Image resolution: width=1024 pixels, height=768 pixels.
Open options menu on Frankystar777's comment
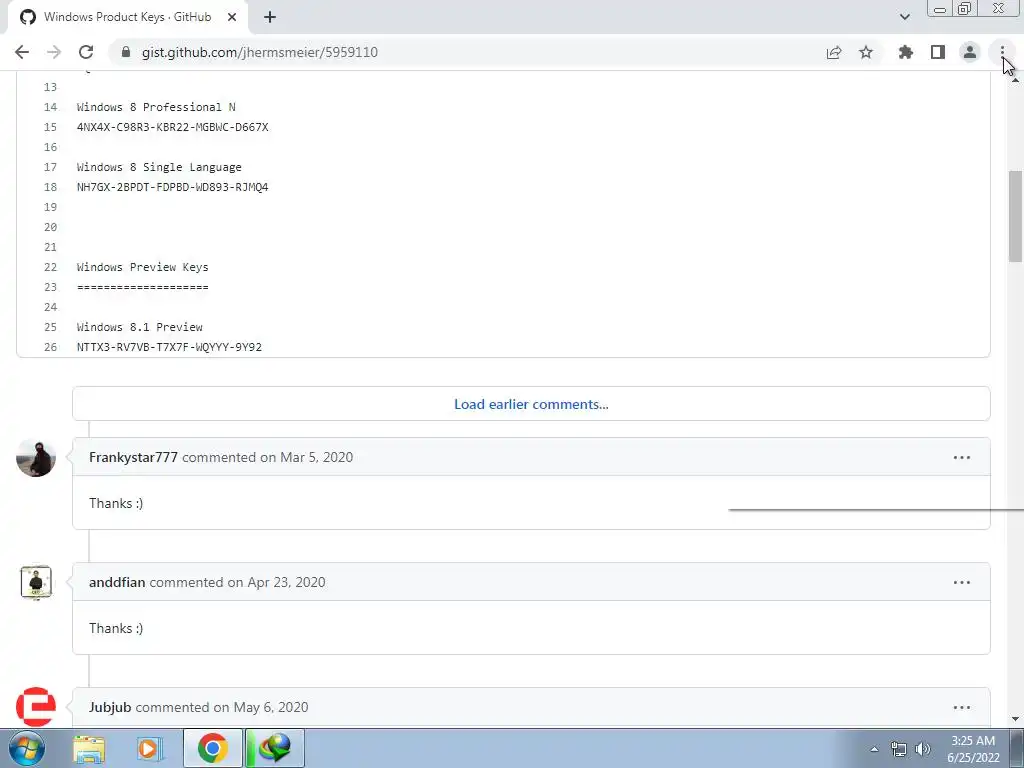(961, 457)
